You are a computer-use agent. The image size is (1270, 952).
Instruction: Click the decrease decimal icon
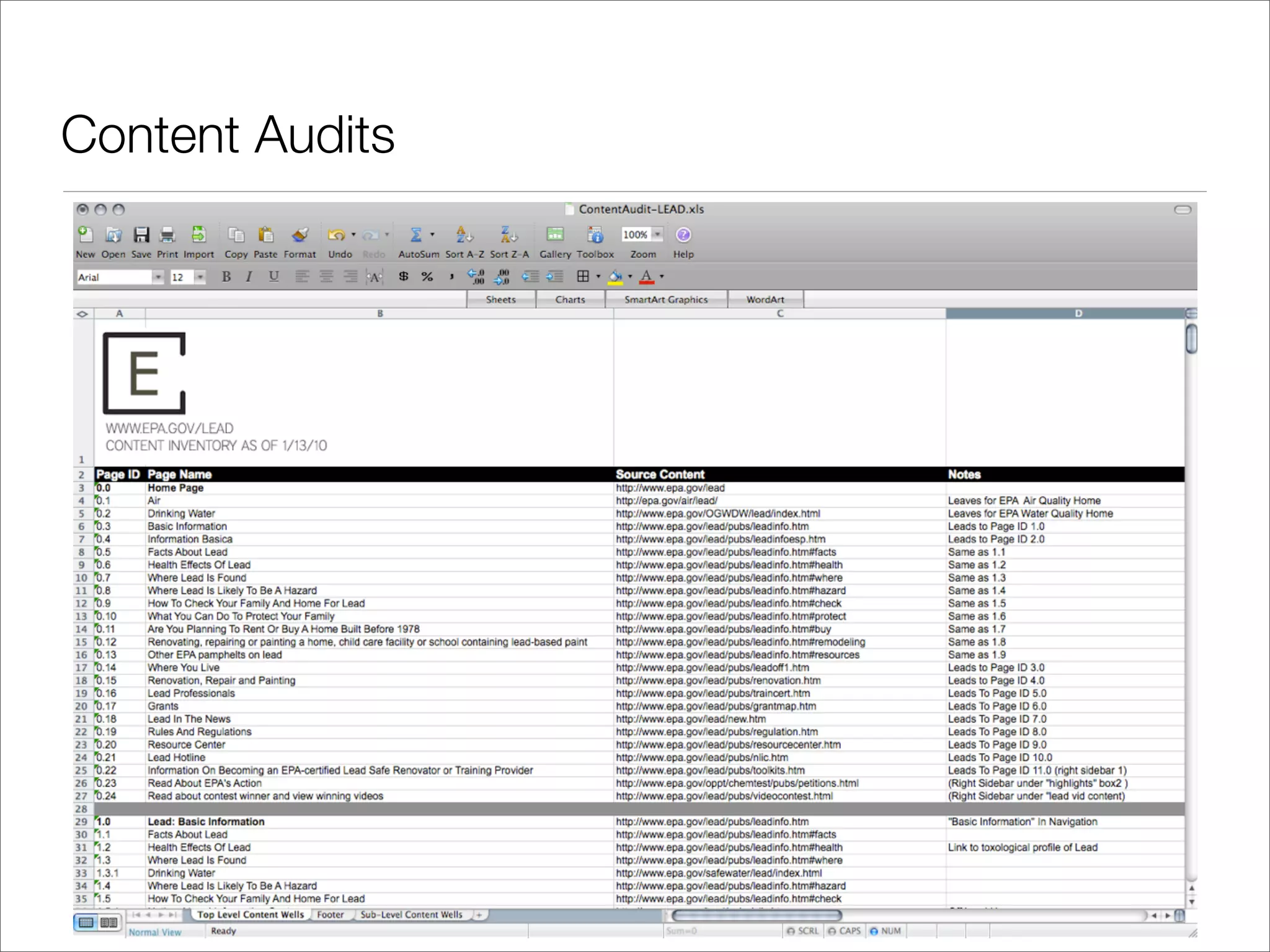point(502,276)
